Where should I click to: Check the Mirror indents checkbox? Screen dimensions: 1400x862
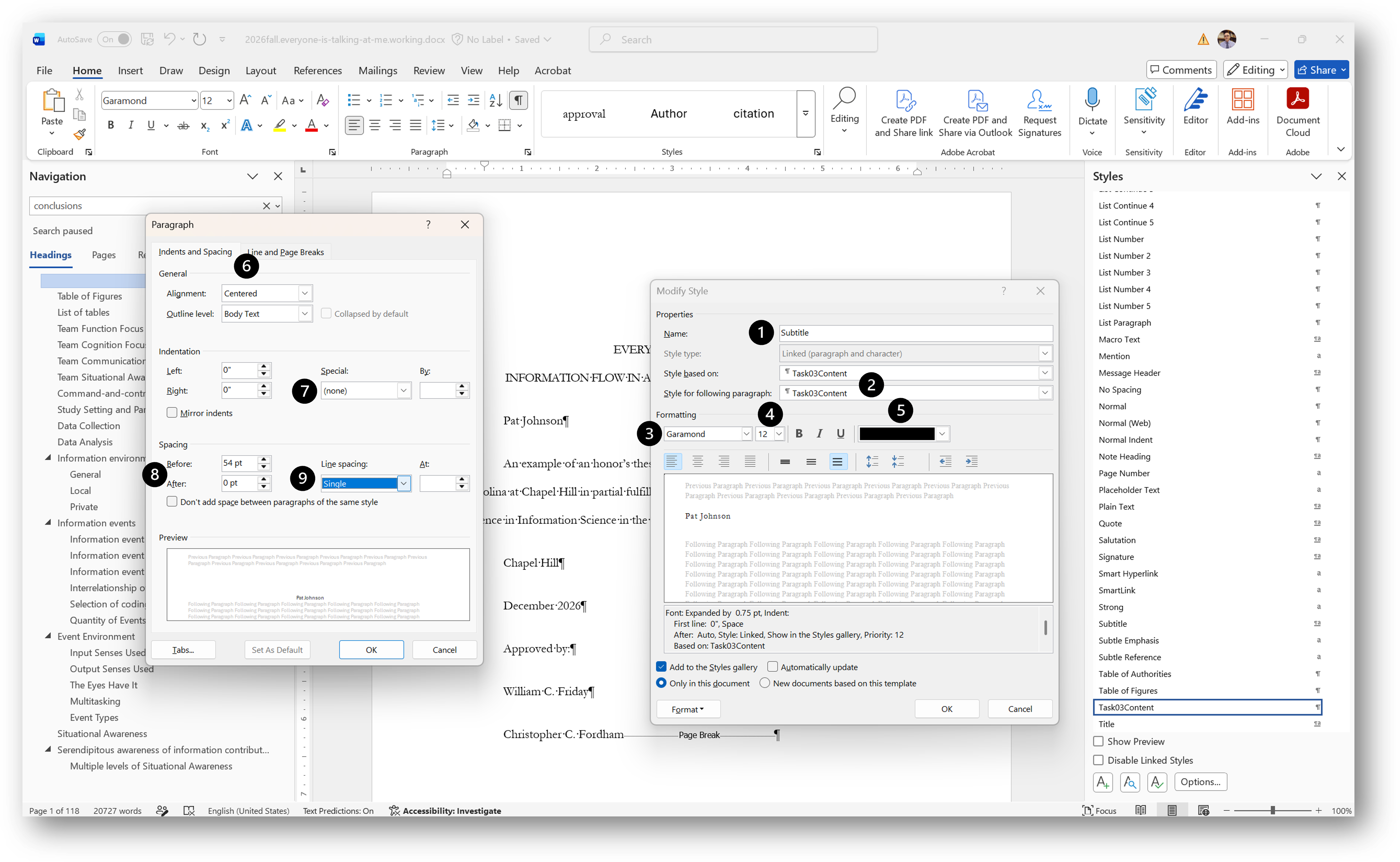coord(172,412)
